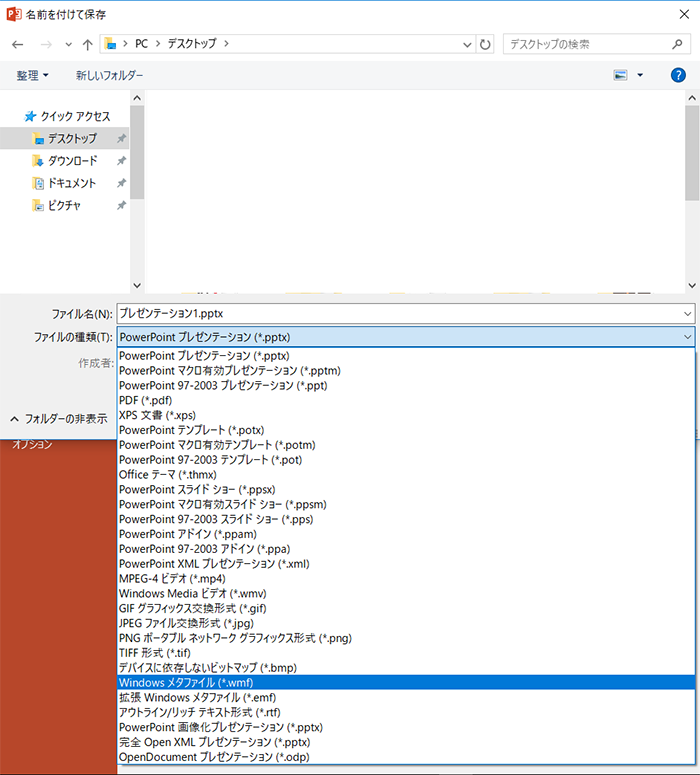The image size is (700, 775).
Task: Click navigation pane scroll down arrow
Action: coord(137,285)
